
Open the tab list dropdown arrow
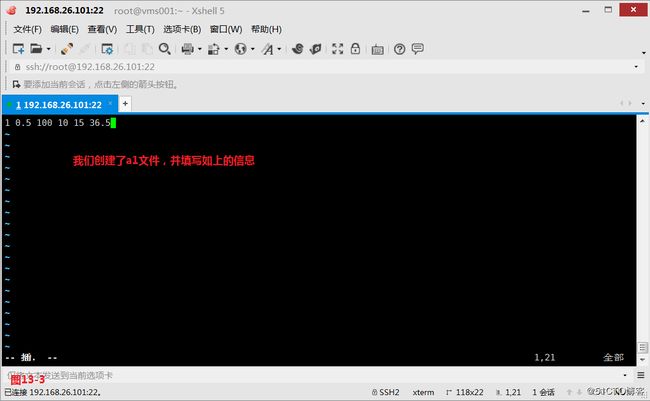click(643, 103)
